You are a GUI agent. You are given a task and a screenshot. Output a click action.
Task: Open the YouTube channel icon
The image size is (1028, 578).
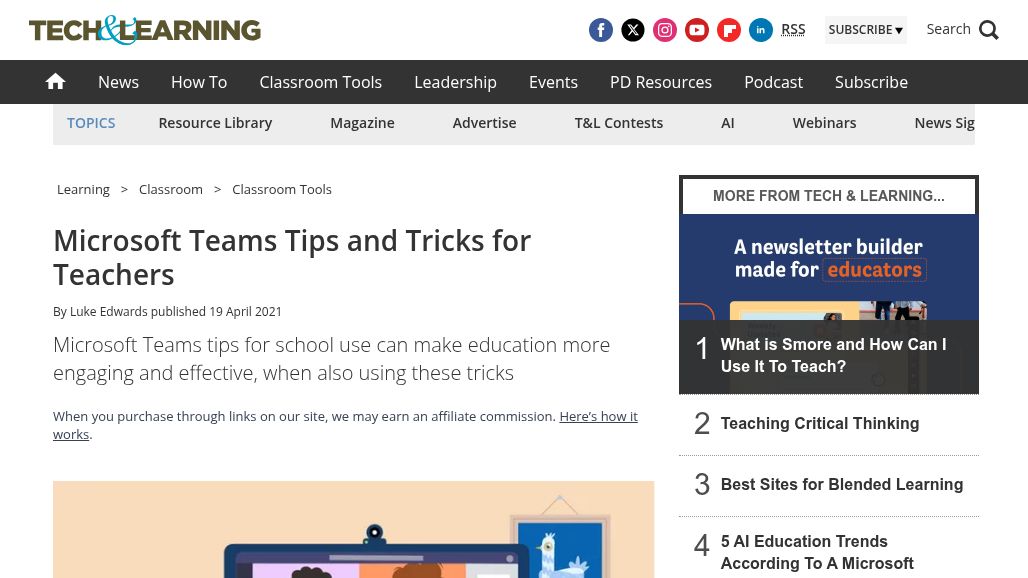click(x=697, y=30)
